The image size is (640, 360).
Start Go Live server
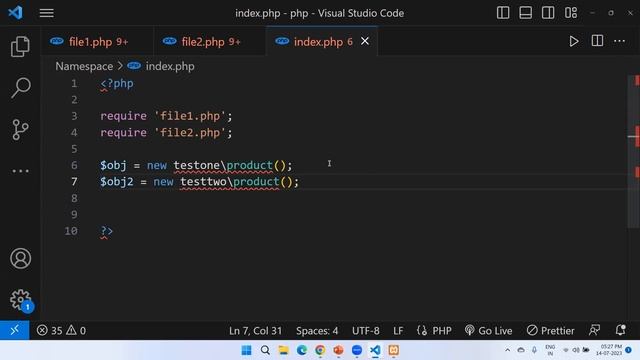489,331
